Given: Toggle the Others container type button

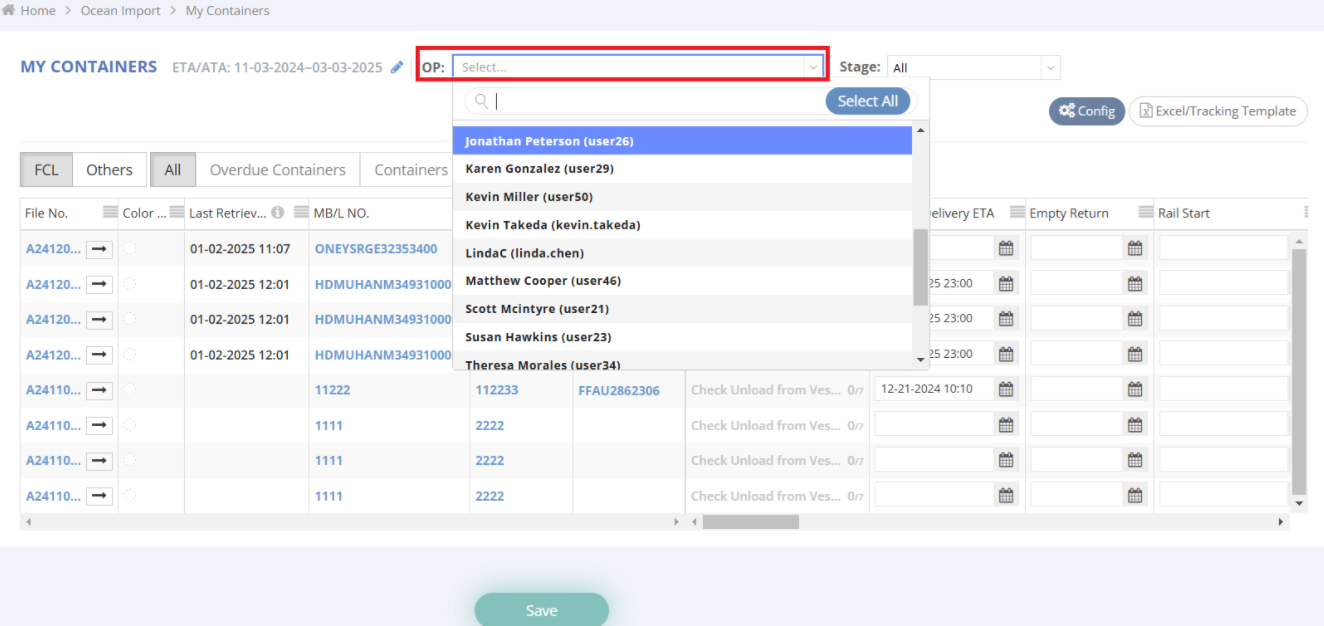Looking at the screenshot, I should tap(109, 170).
